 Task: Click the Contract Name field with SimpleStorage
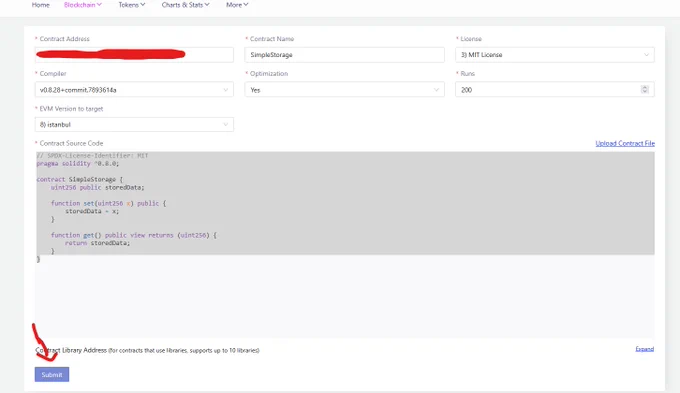pyautogui.click(x=344, y=55)
